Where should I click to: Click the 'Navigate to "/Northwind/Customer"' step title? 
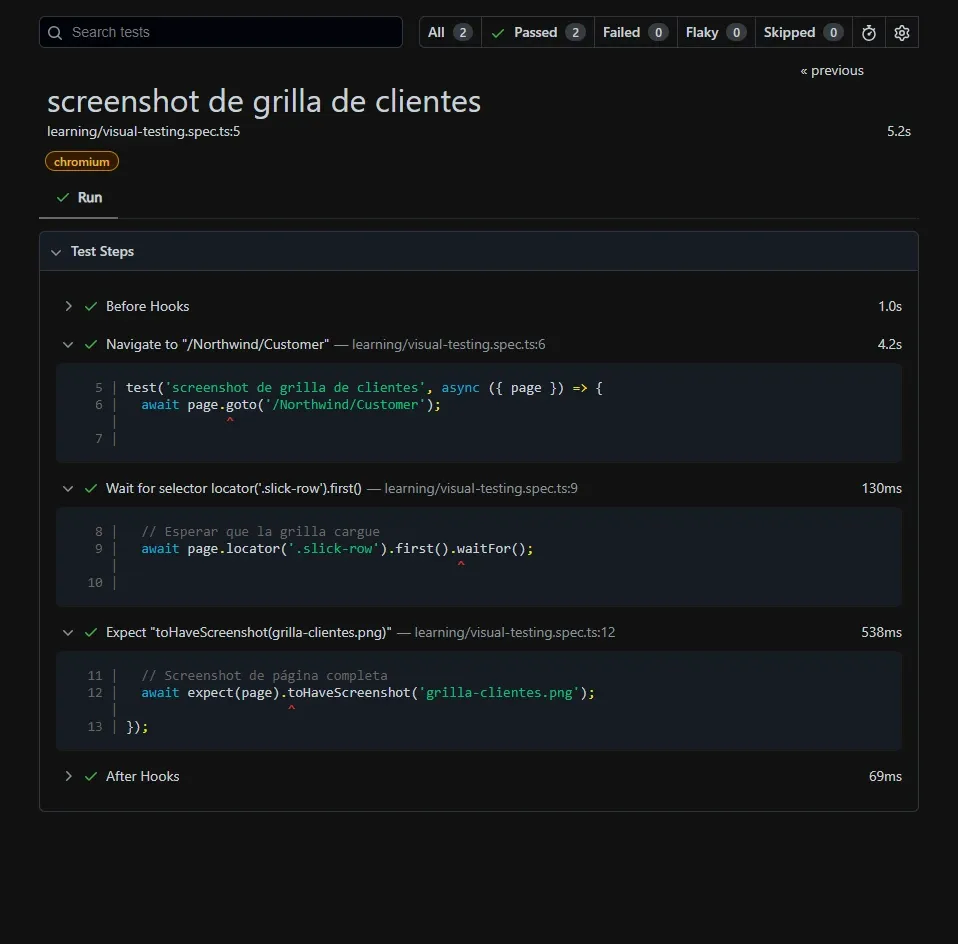click(x=218, y=345)
